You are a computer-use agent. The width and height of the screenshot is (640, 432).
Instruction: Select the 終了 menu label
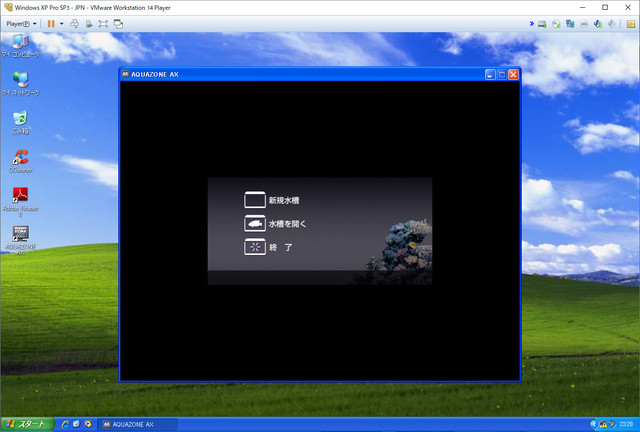point(281,247)
